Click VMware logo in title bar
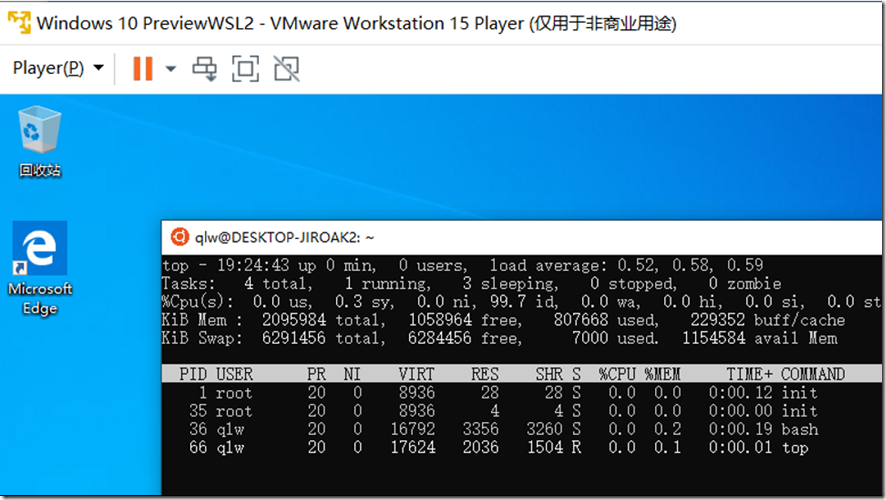 [19, 23]
